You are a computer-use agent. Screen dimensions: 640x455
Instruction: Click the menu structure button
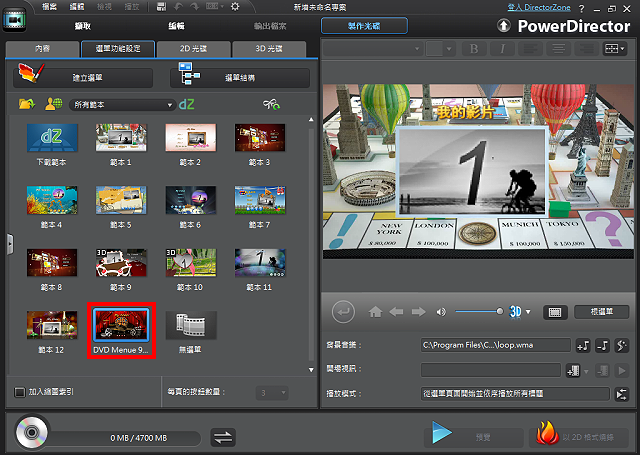pyautogui.click(x=240, y=77)
